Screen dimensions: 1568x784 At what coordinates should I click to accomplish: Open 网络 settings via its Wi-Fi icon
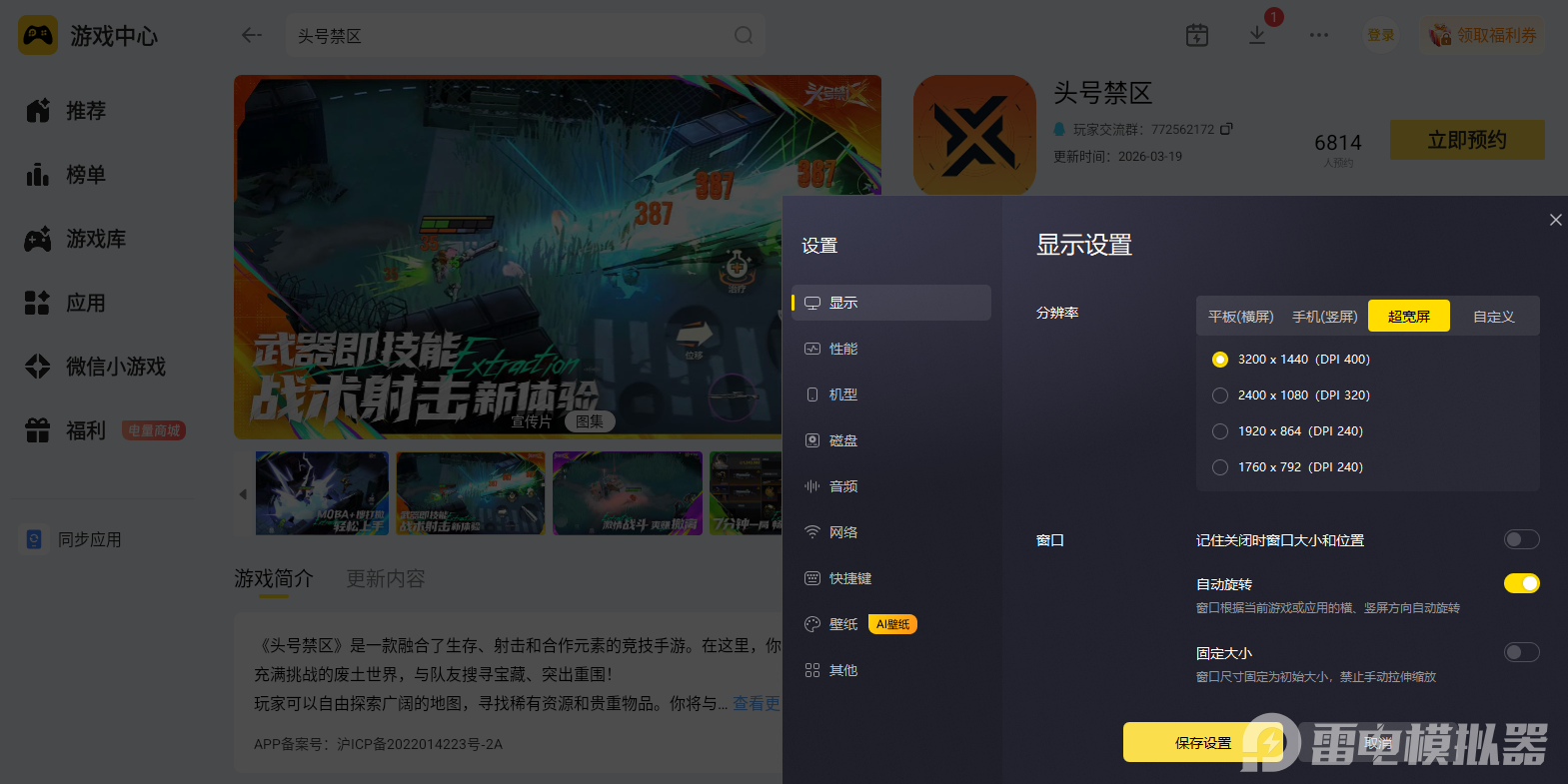tap(812, 532)
